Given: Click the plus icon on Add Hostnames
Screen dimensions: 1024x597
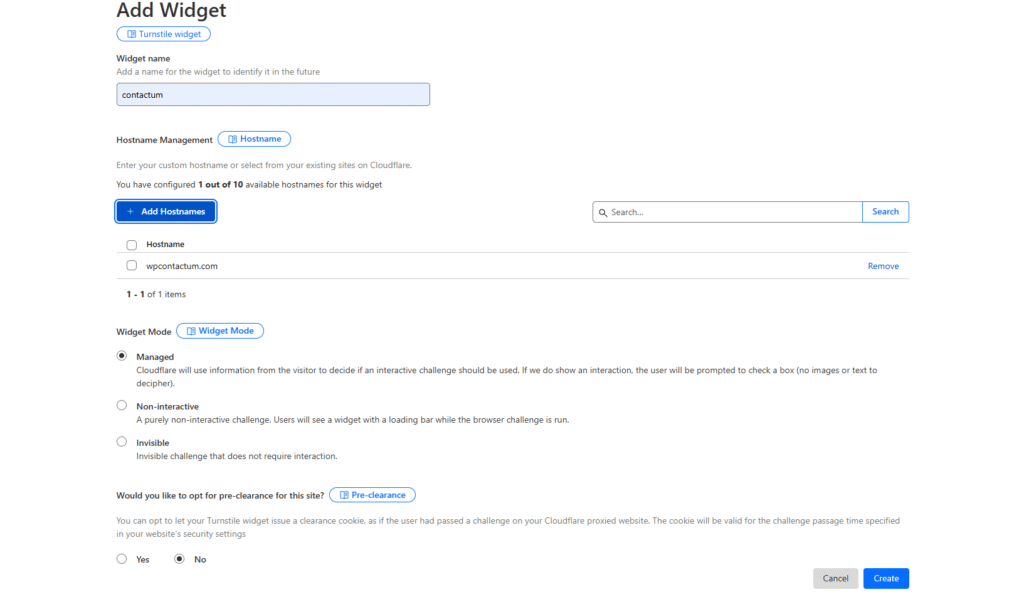Looking at the screenshot, I should (130, 212).
